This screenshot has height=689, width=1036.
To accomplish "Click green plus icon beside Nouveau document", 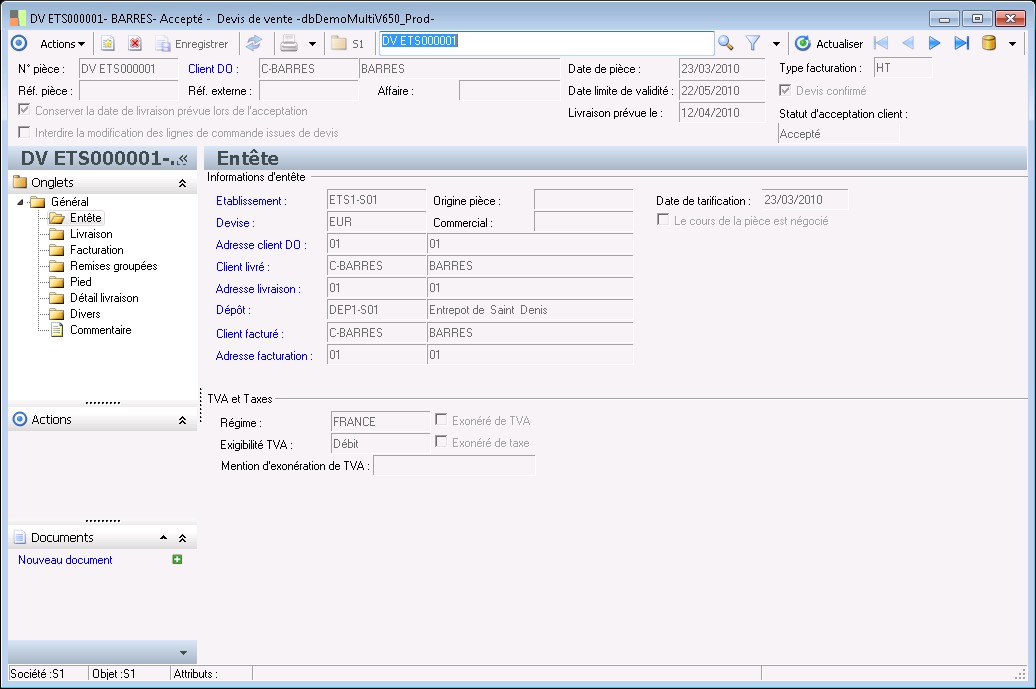I will 177,560.
